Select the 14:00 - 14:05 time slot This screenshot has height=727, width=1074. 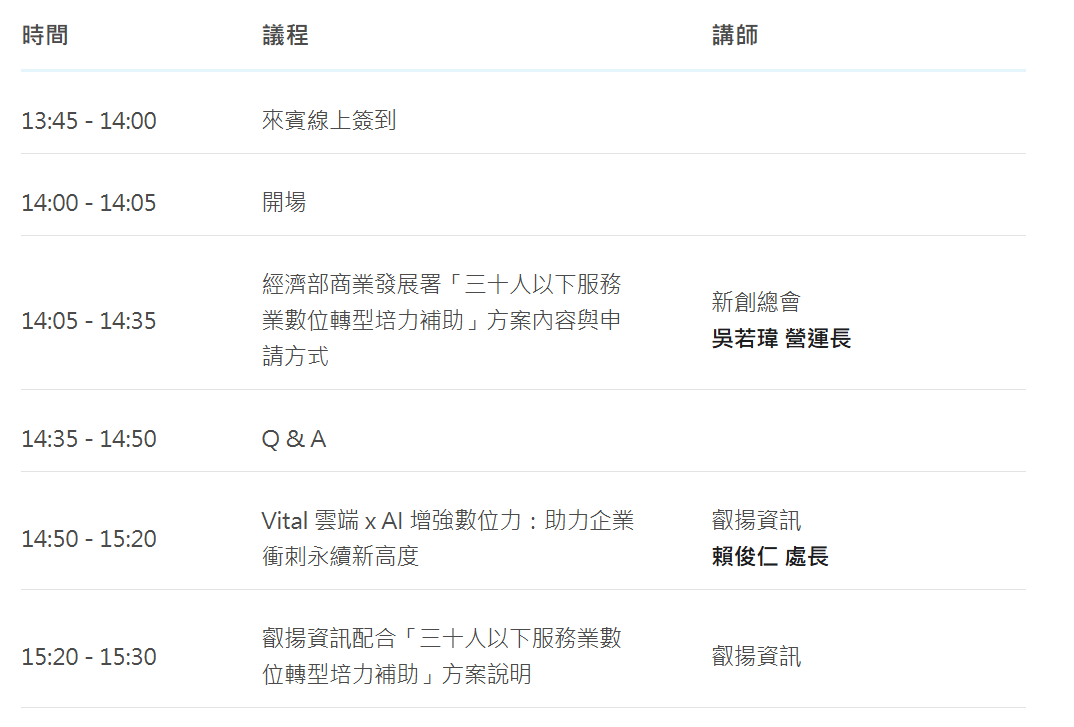(x=89, y=203)
